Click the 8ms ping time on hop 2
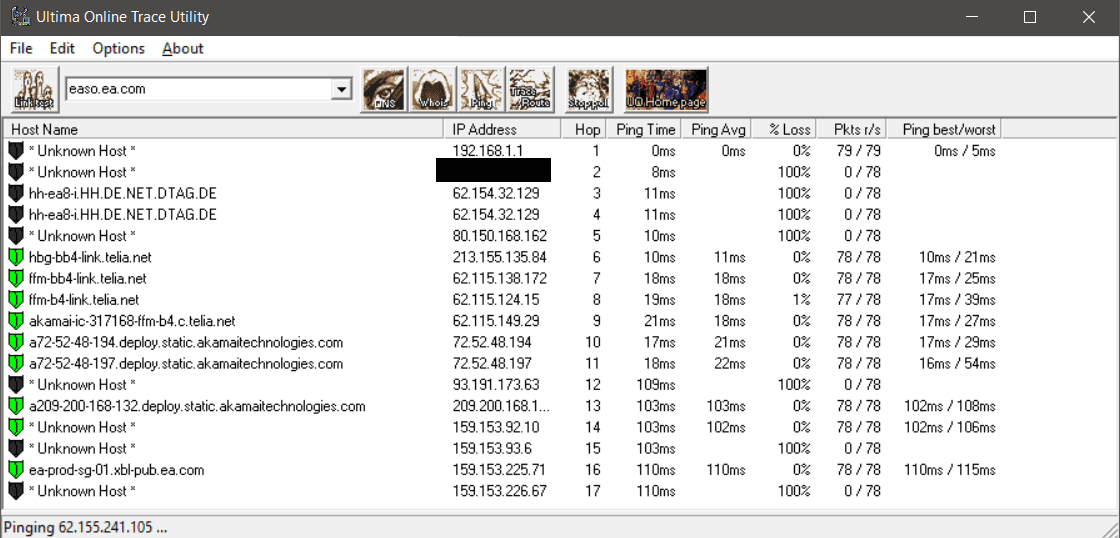The height and width of the screenshot is (538, 1120). [663, 172]
